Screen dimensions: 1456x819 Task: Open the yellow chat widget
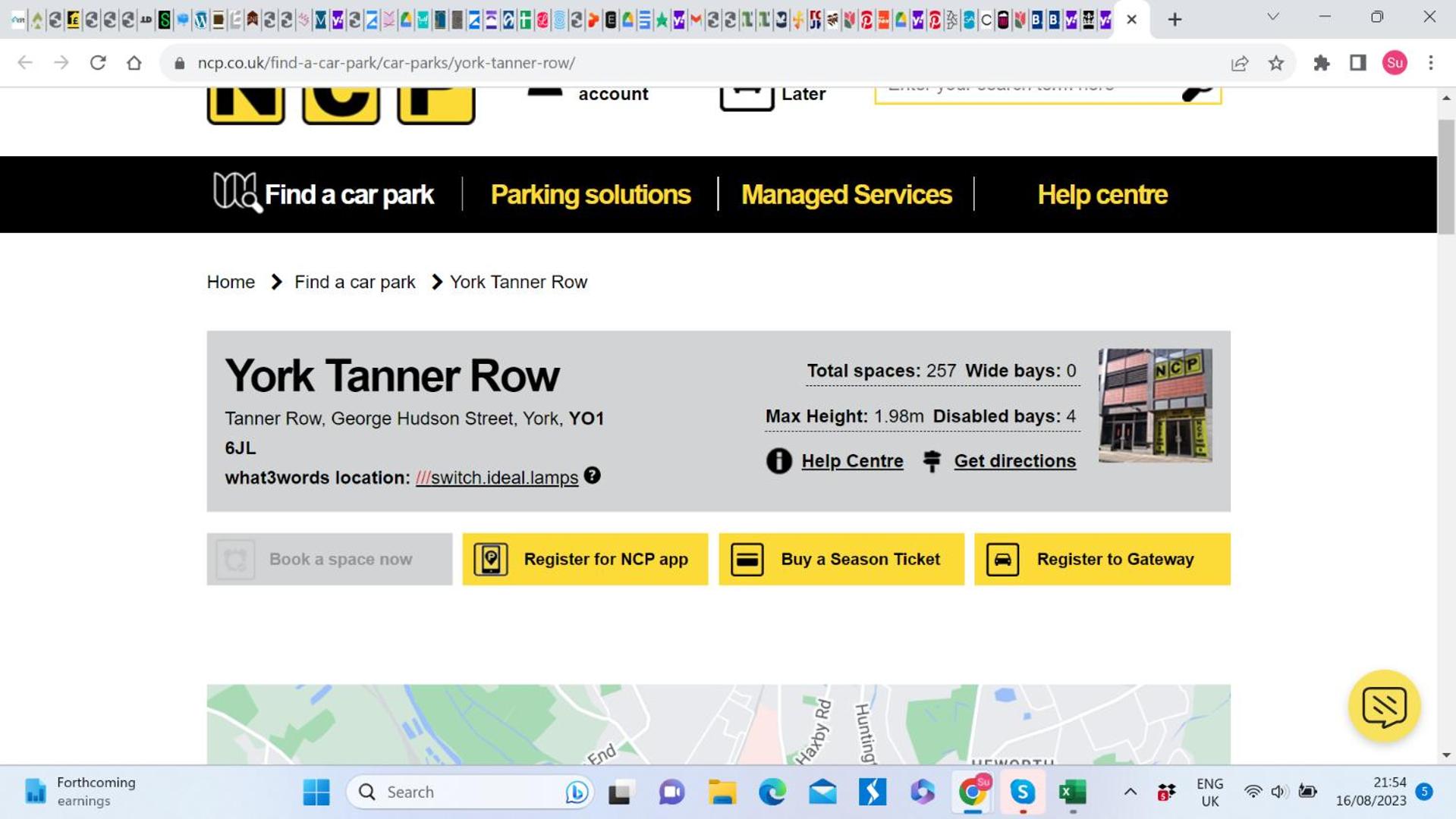pyautogui.click(x=1384, y=706)
